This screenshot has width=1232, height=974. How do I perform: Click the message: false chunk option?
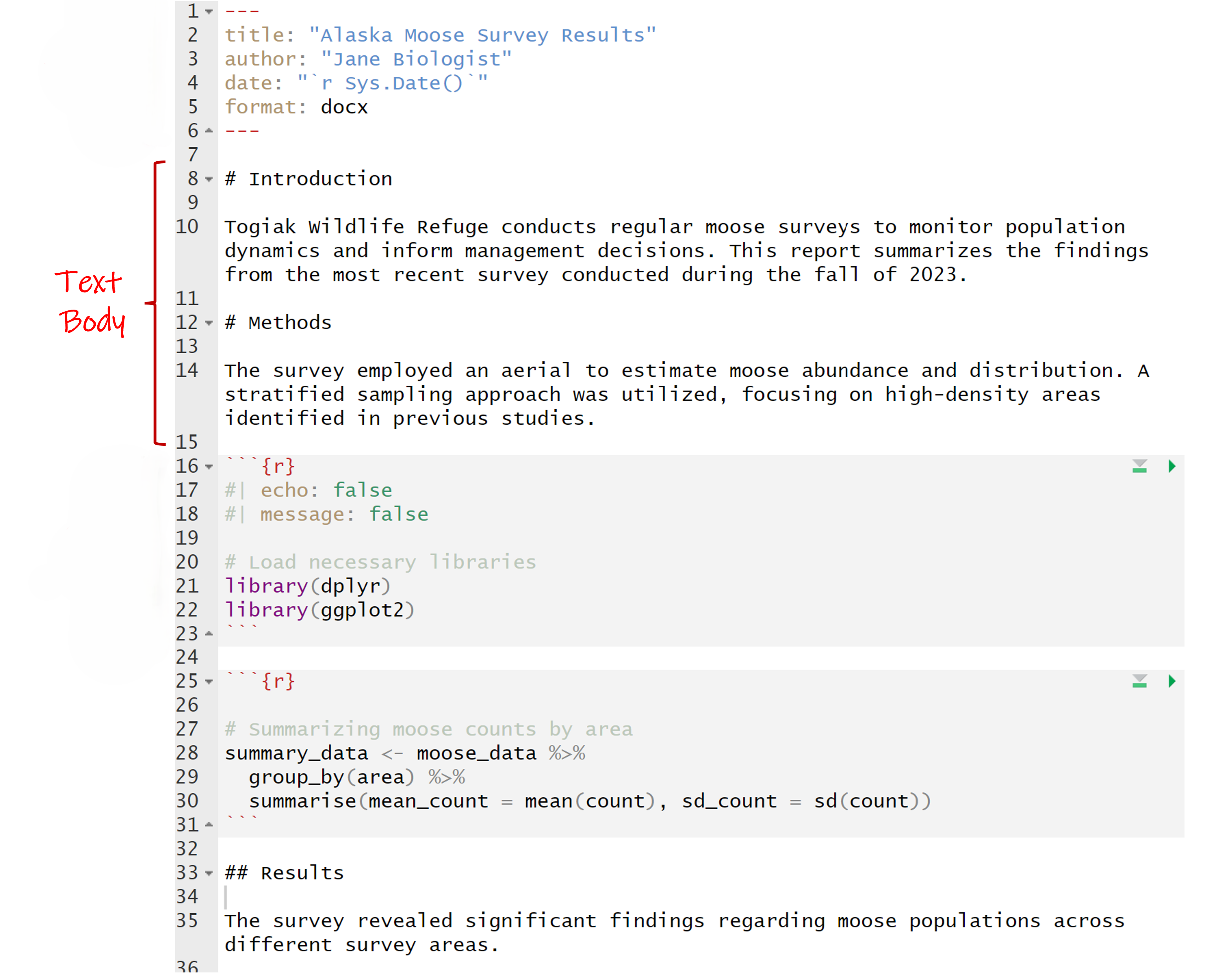click(x=344, y=514)
